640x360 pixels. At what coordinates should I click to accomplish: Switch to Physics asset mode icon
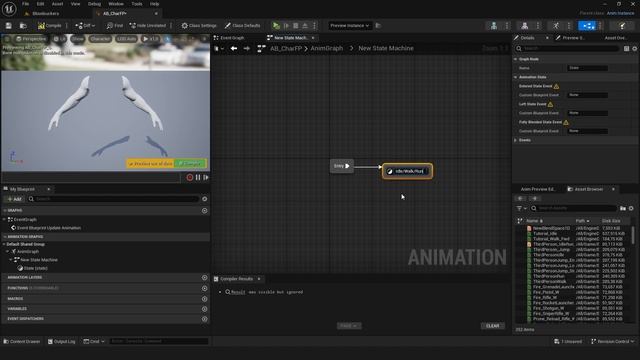click(622, 26)
